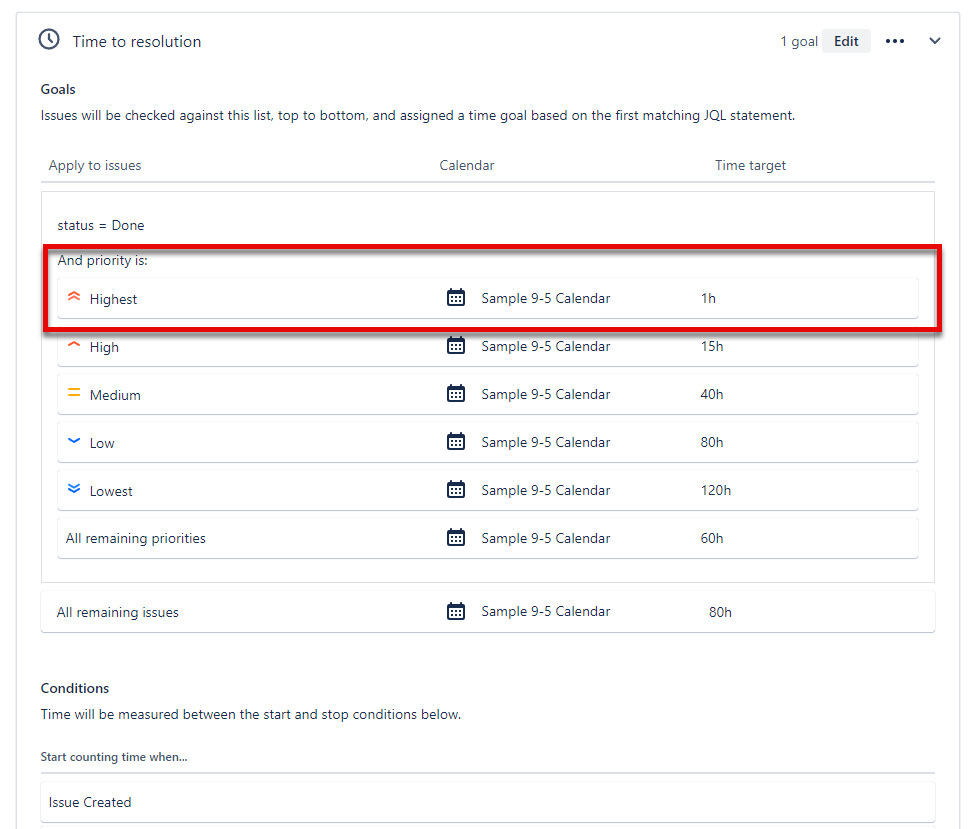Viewport: 972px width, 829px height.
Task: Click the Highest priority double-arrow icon
Action: 74,296
